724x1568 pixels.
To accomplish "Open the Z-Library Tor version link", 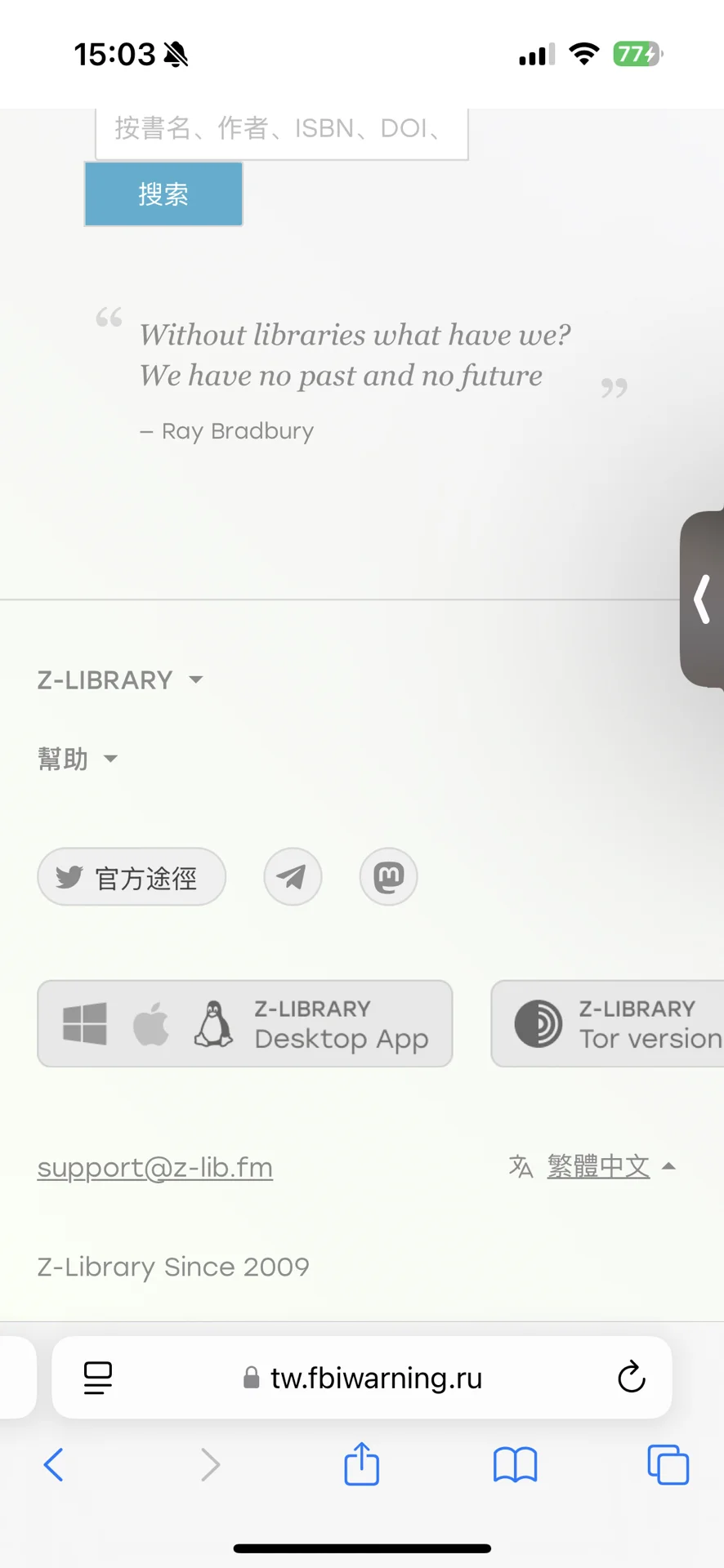I will [608, 1023].
